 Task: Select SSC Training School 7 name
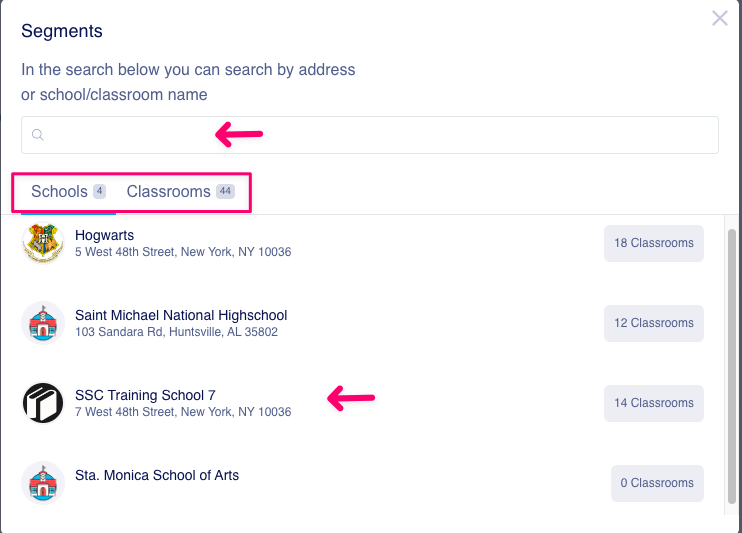pyautogui.click(x=145, y=395)
